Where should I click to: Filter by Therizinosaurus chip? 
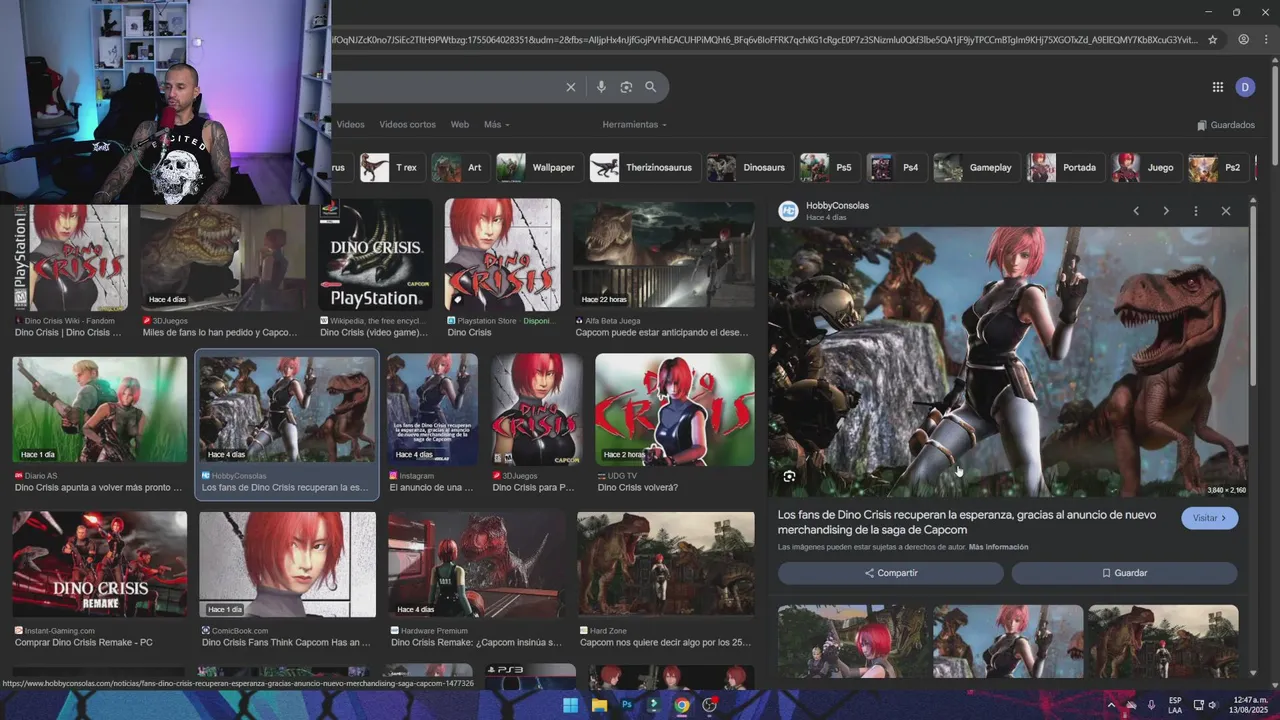click(644, 167)
